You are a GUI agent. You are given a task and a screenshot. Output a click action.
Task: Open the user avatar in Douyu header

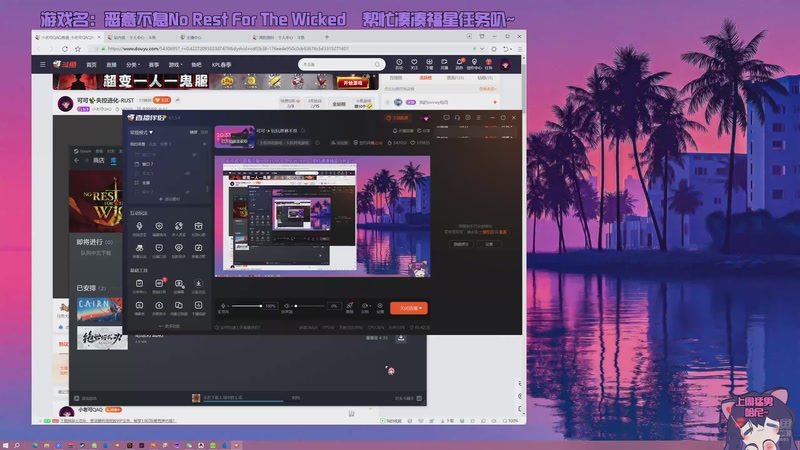pos(505,64)
